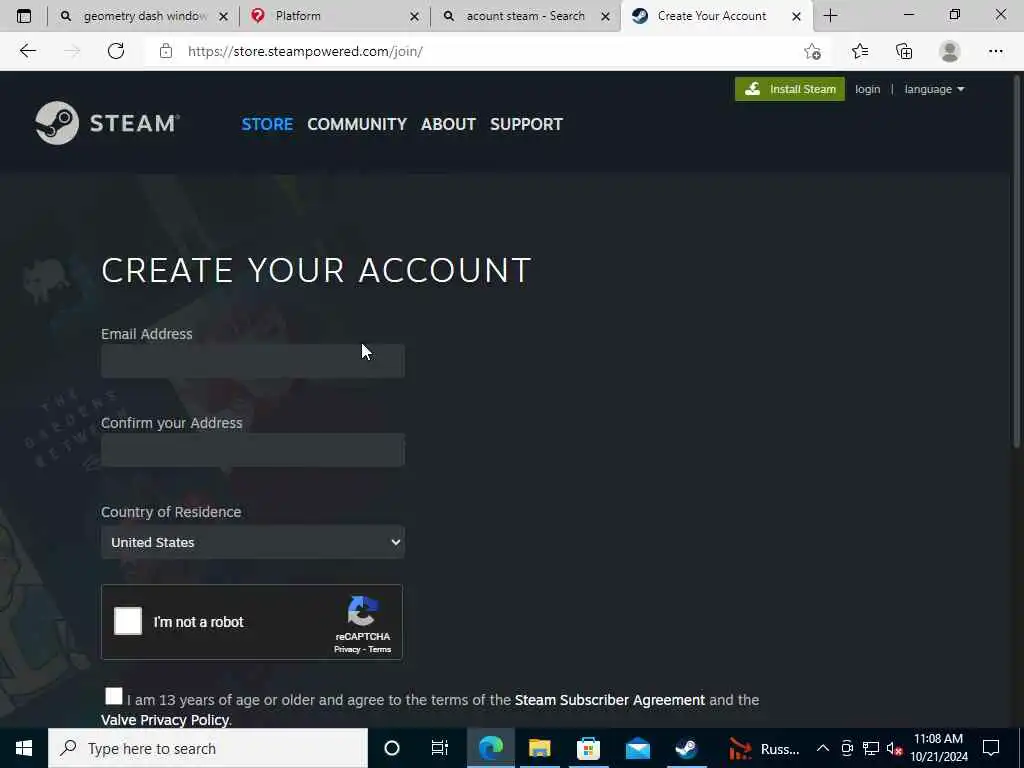The image size is (1024, 768).
Task: Click the Email Address input field
Action: (253, 361)
